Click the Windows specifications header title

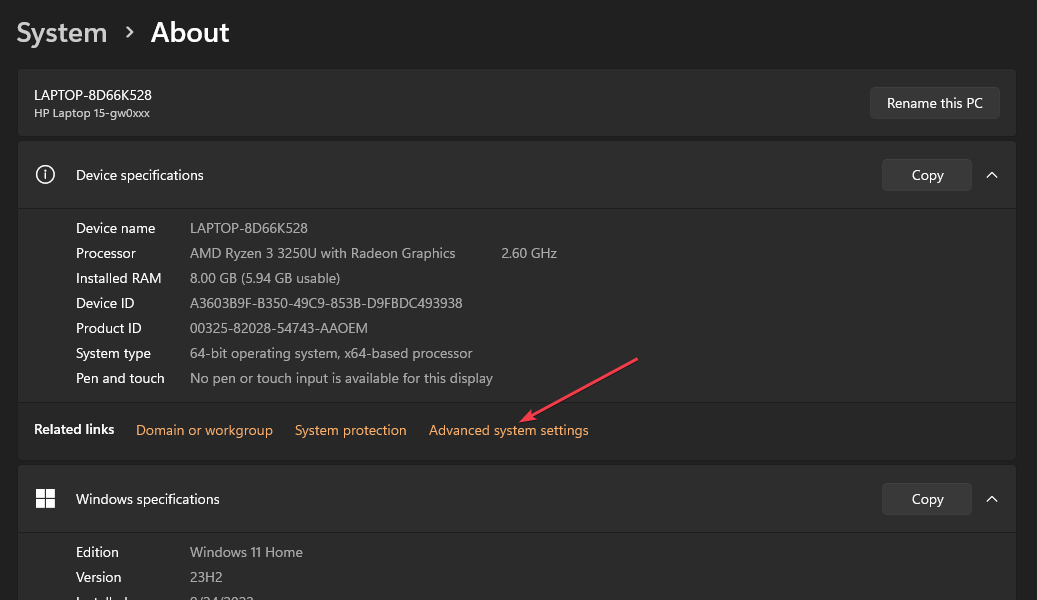pyautogui.click(x=148, y=499)
